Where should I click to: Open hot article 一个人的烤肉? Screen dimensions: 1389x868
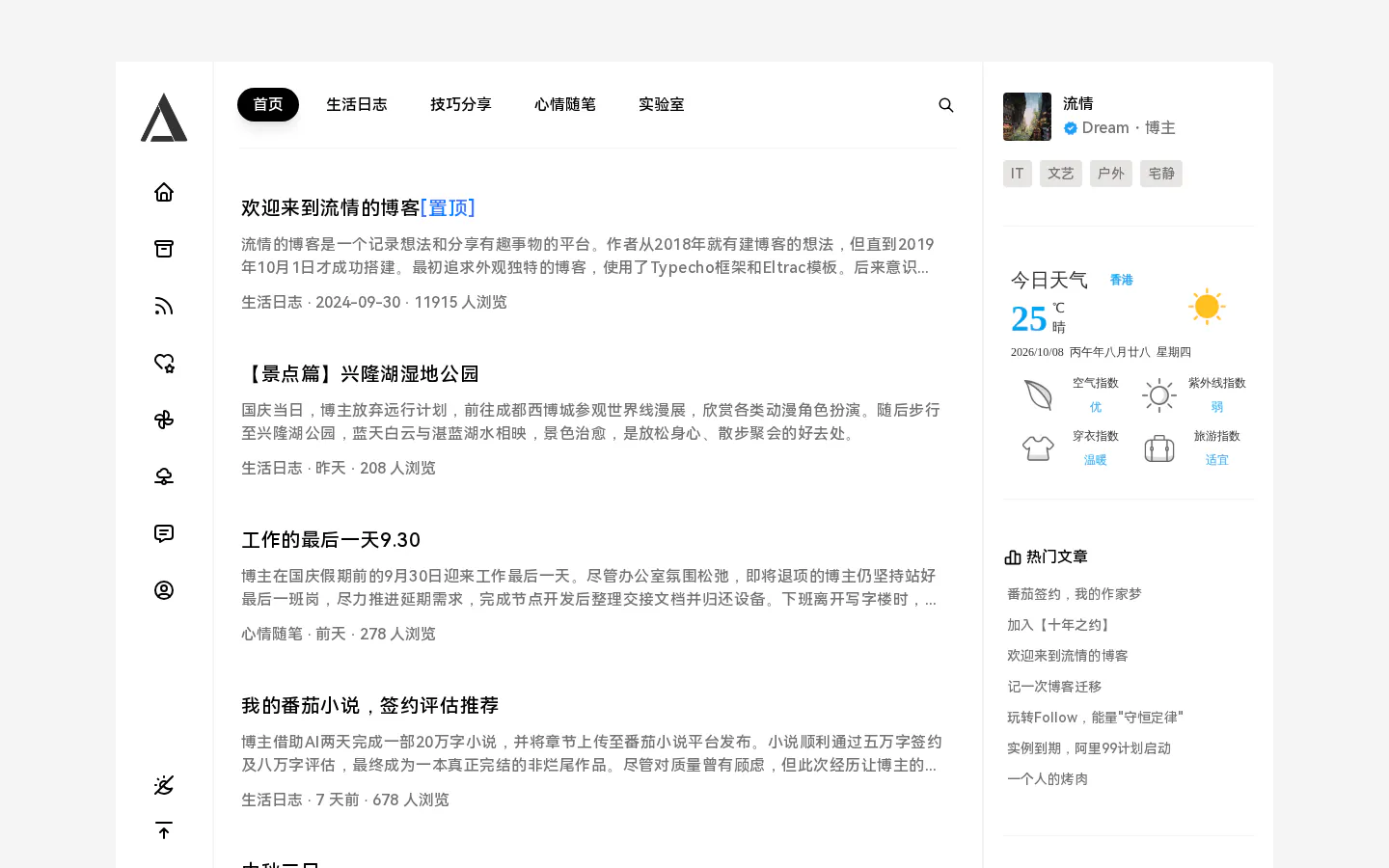pyautogui.click(x=1048, y=779)
